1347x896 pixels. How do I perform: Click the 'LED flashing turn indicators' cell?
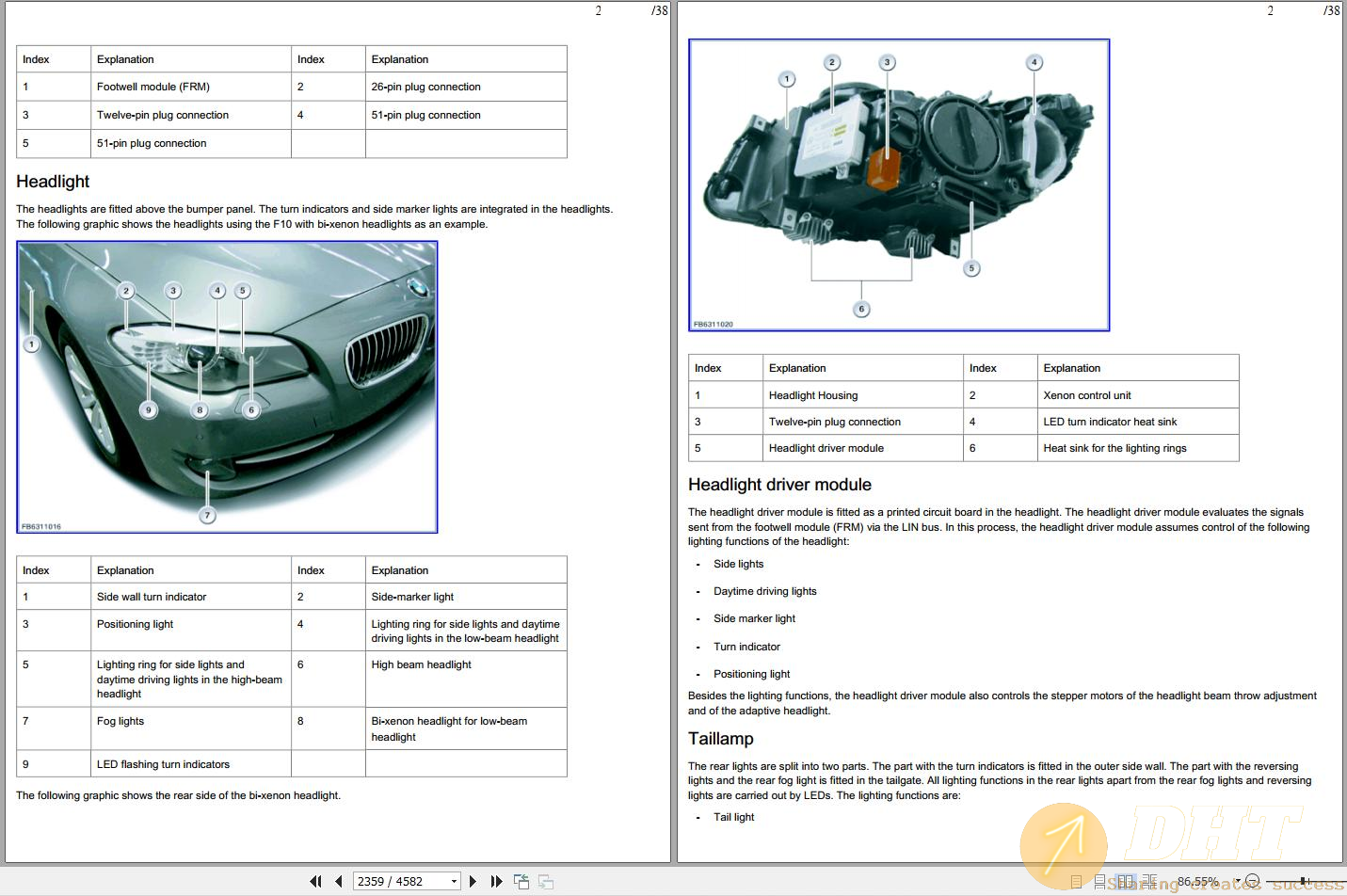pos(191,763)
